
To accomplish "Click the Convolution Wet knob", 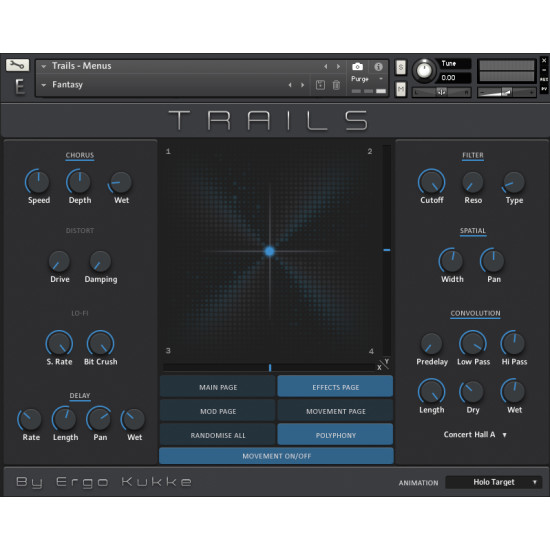I will 513,391.
